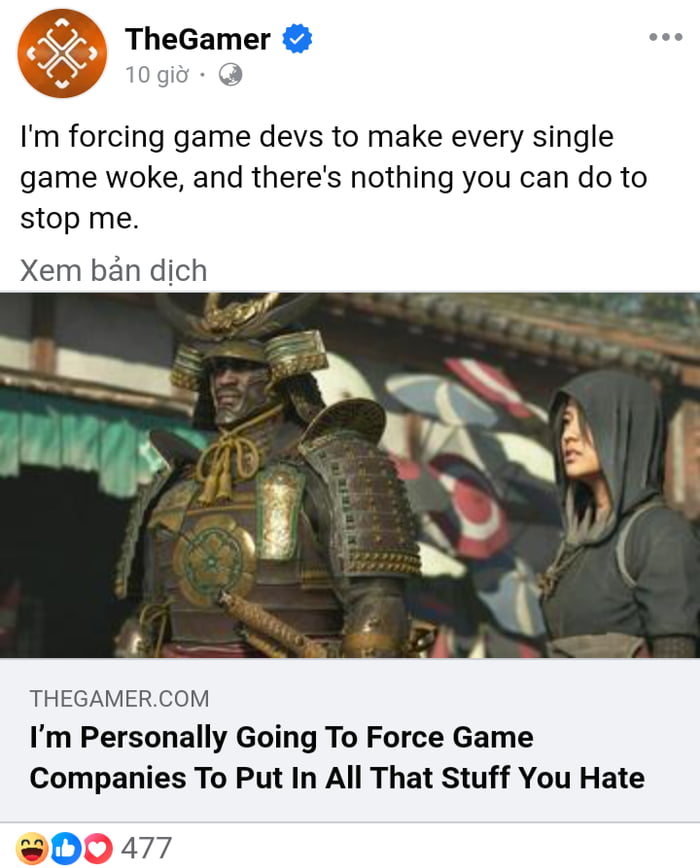Screen dimensions: 700x868
Task: Click Xem bản dịch to translate post
Action: point(113,271)
